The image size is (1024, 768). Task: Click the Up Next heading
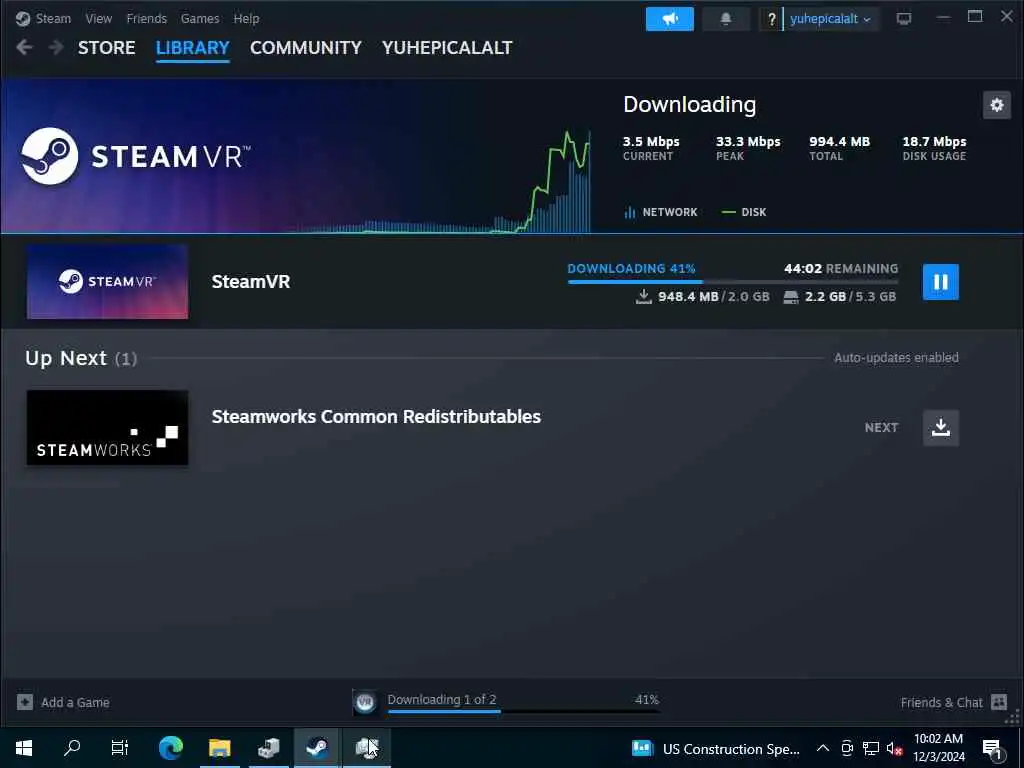pos(81,358)
